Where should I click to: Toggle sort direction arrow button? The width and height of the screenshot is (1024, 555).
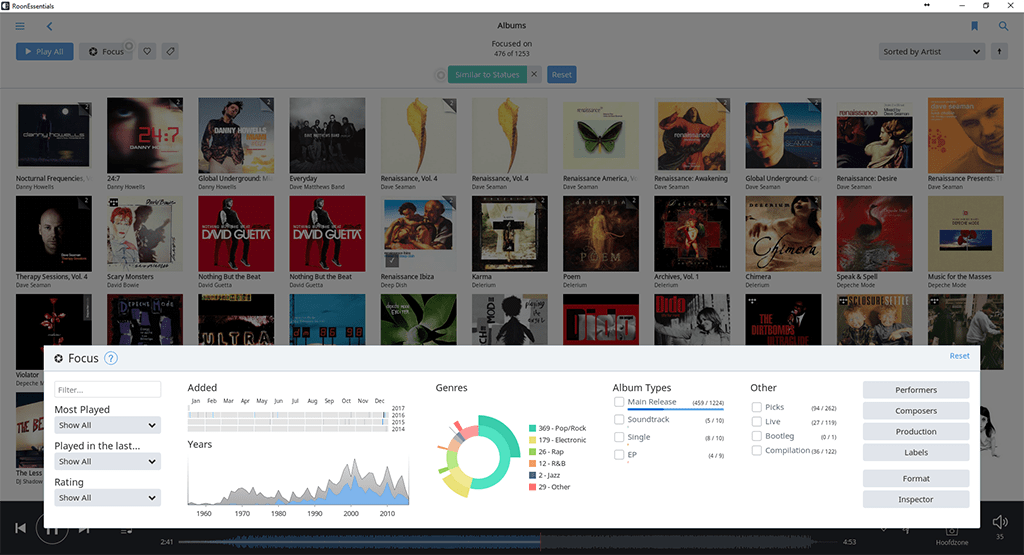click(999, 52)
